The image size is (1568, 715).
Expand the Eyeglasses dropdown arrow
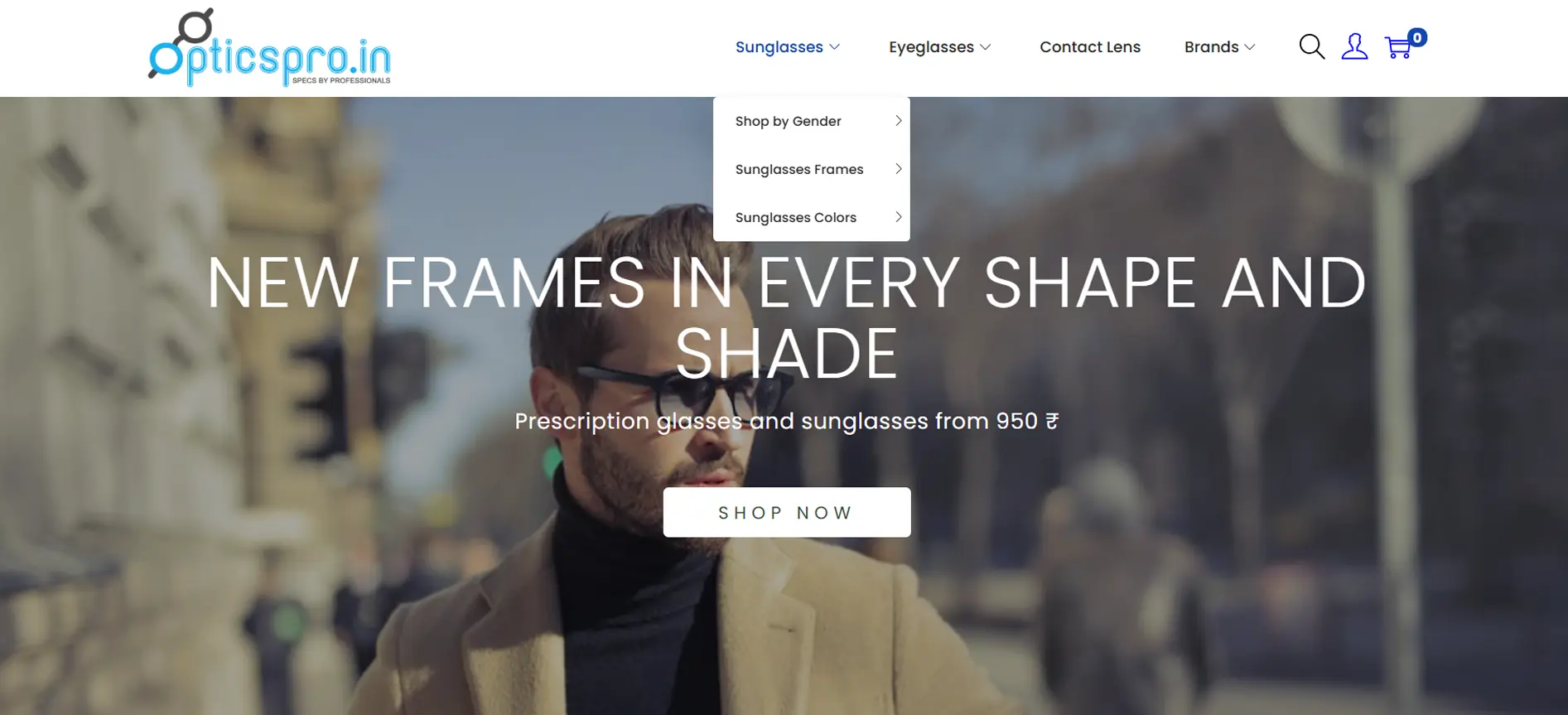tap(986, 47)
